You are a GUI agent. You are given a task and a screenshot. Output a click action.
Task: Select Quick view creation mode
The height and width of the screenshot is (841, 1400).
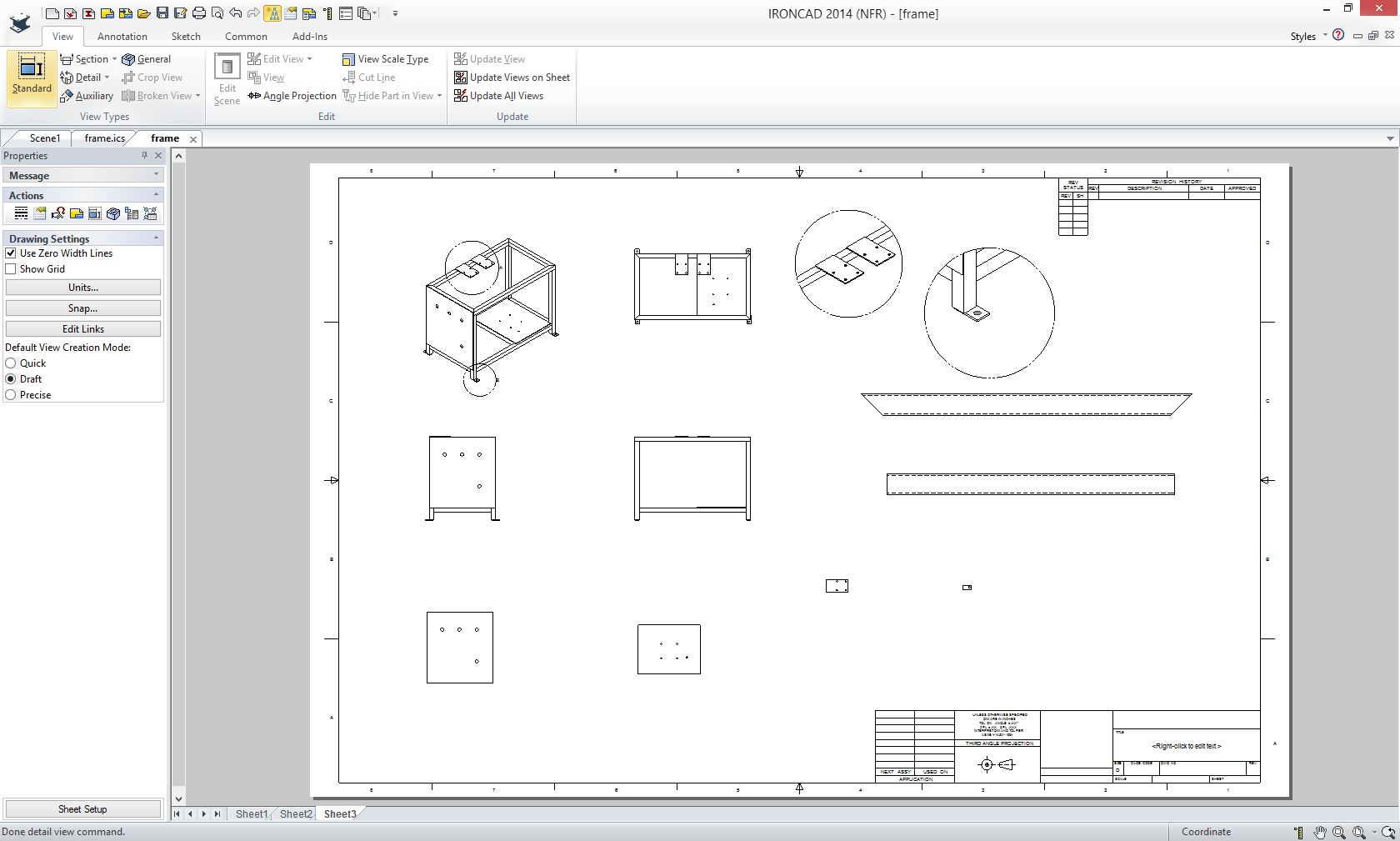pos(11,363)
